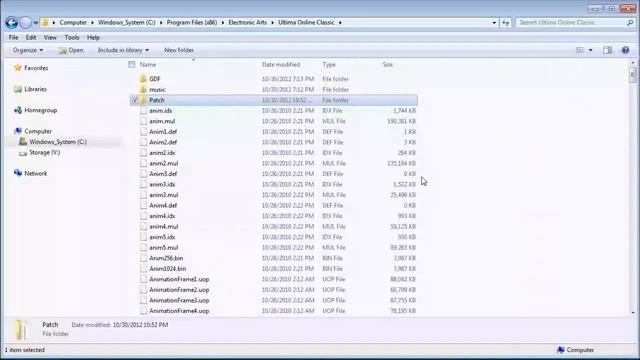Click the Forward navigation arrow

tap(25, 23)
